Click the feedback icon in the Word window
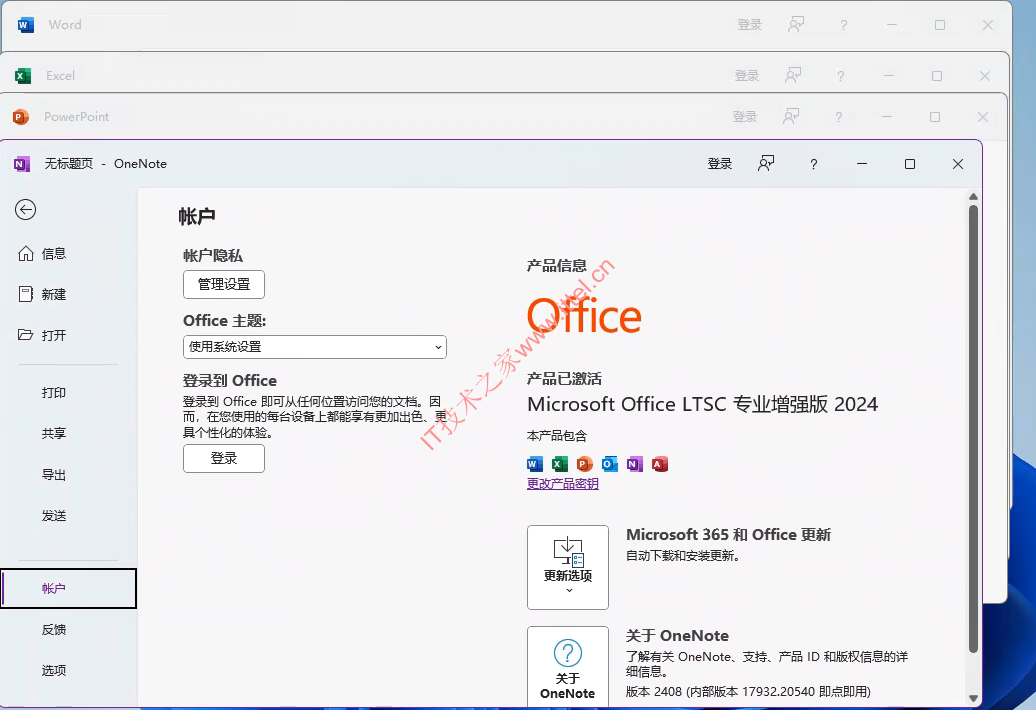1036x710 pixels. [796, 25]
